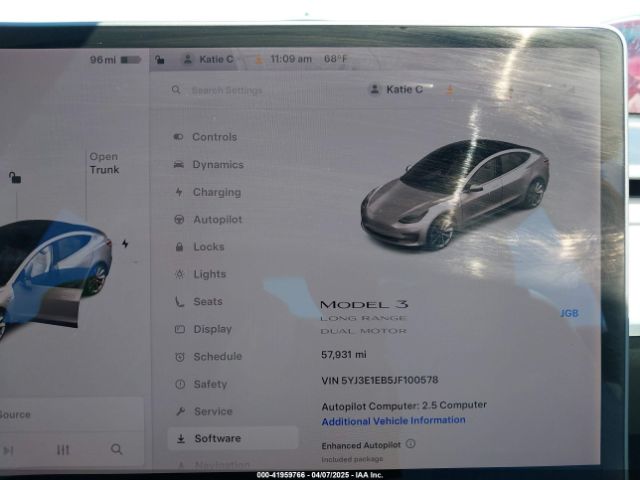
Task: Open the audio equalizer sliders icon
Action: pos(63,450)
